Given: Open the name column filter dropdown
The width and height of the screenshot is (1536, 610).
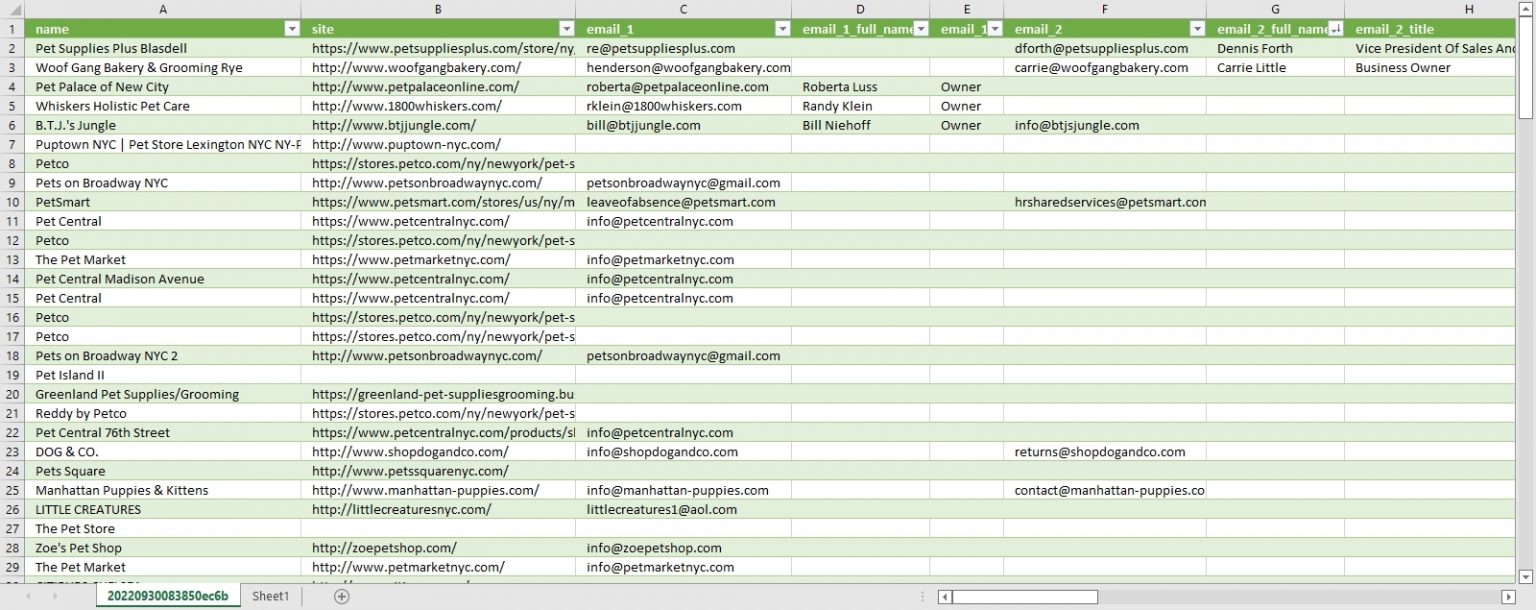Looking at the screenshot, I should [291, 28].
